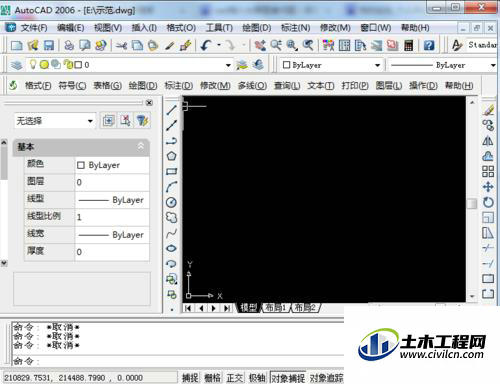
Task: Open the calculator icon
Action: pyautogui.click(x=408, y=45)
